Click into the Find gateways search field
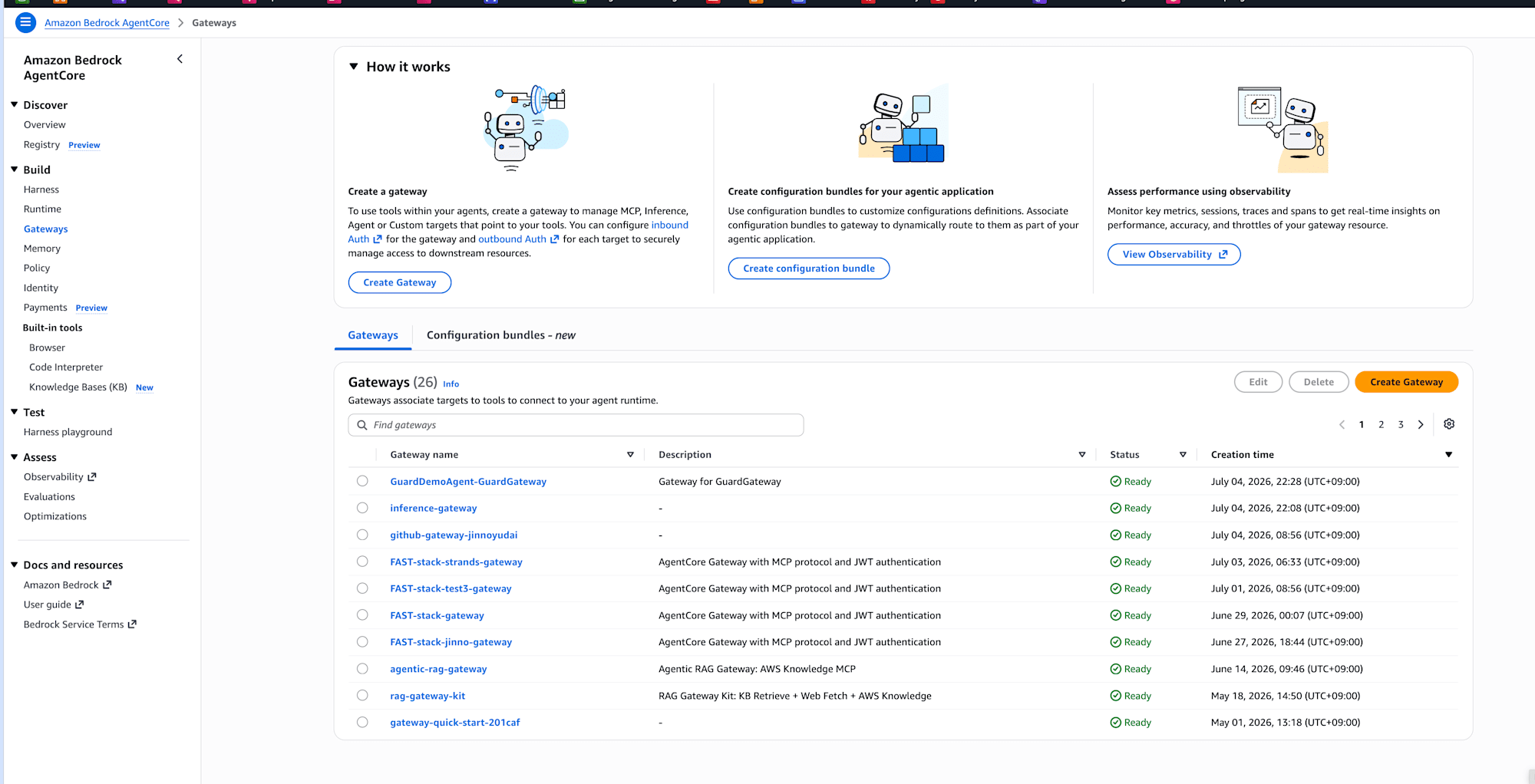The width and height of the screenshot is (1535, 784). (576, 425)
